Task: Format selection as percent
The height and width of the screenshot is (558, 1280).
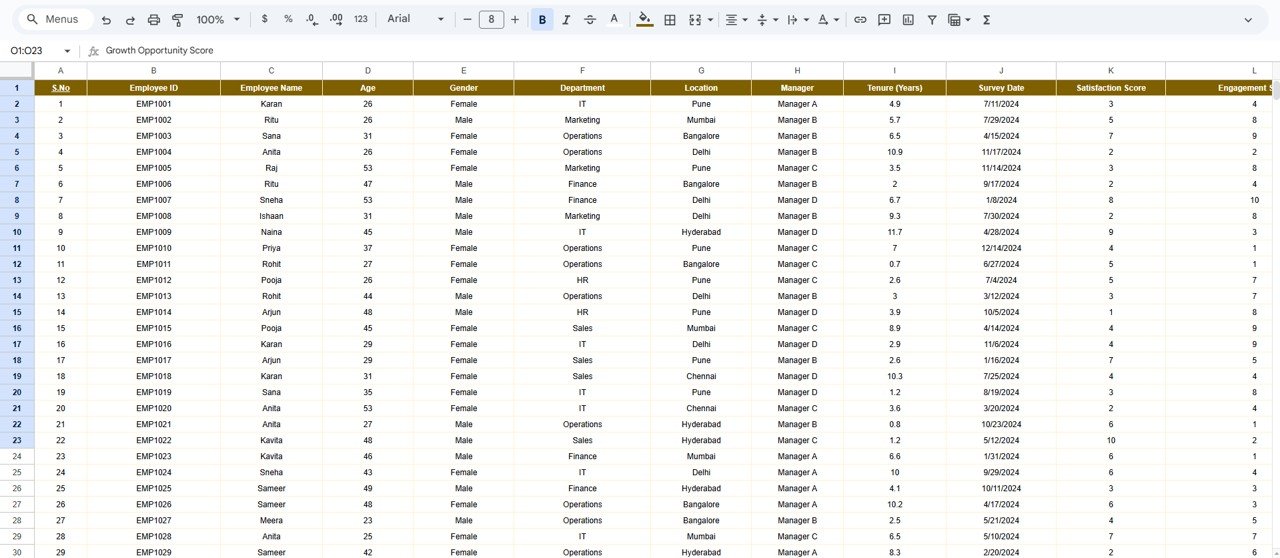Action: (288, 19)
